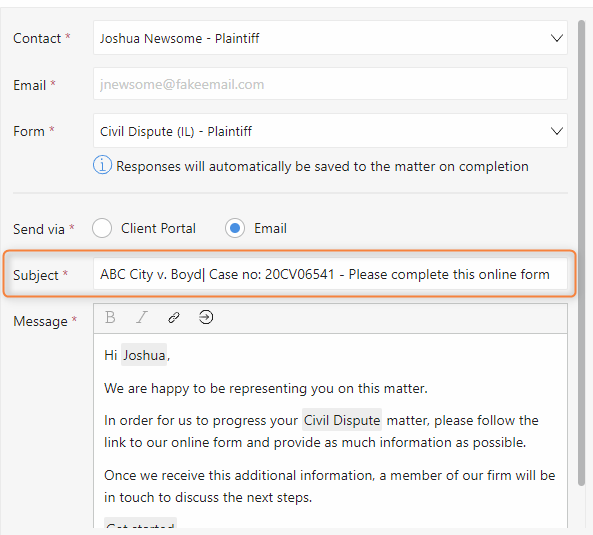Insert form link using circled arrow icon
The image size is (593, 535).
206,317
